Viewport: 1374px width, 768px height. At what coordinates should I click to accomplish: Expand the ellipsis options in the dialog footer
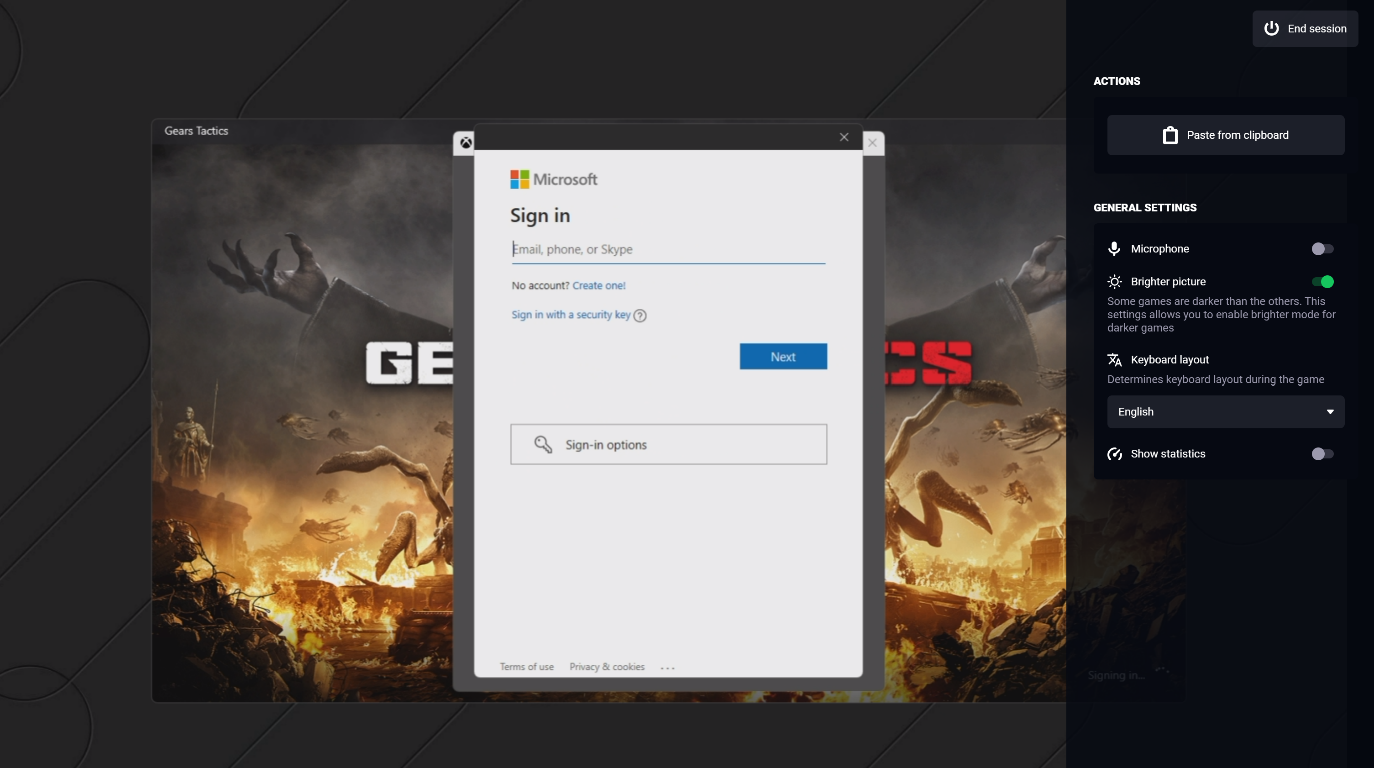(668, 667)
